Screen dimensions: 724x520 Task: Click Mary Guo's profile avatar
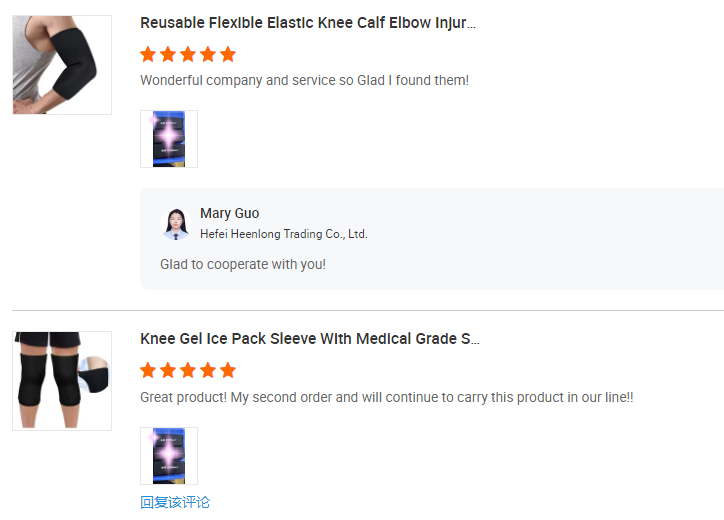[x=176, y=223]
